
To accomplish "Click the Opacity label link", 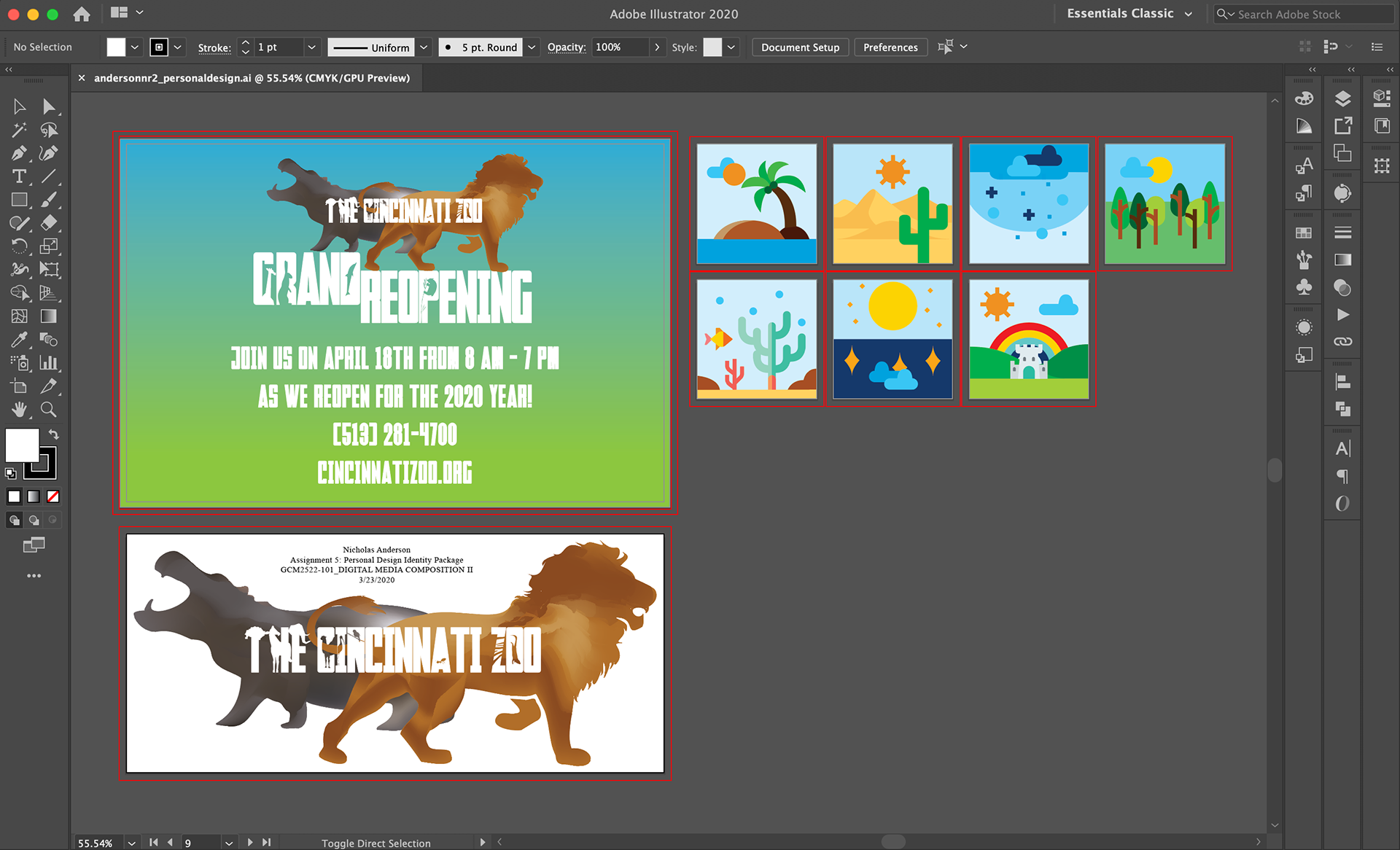I will tap(566, 47).
